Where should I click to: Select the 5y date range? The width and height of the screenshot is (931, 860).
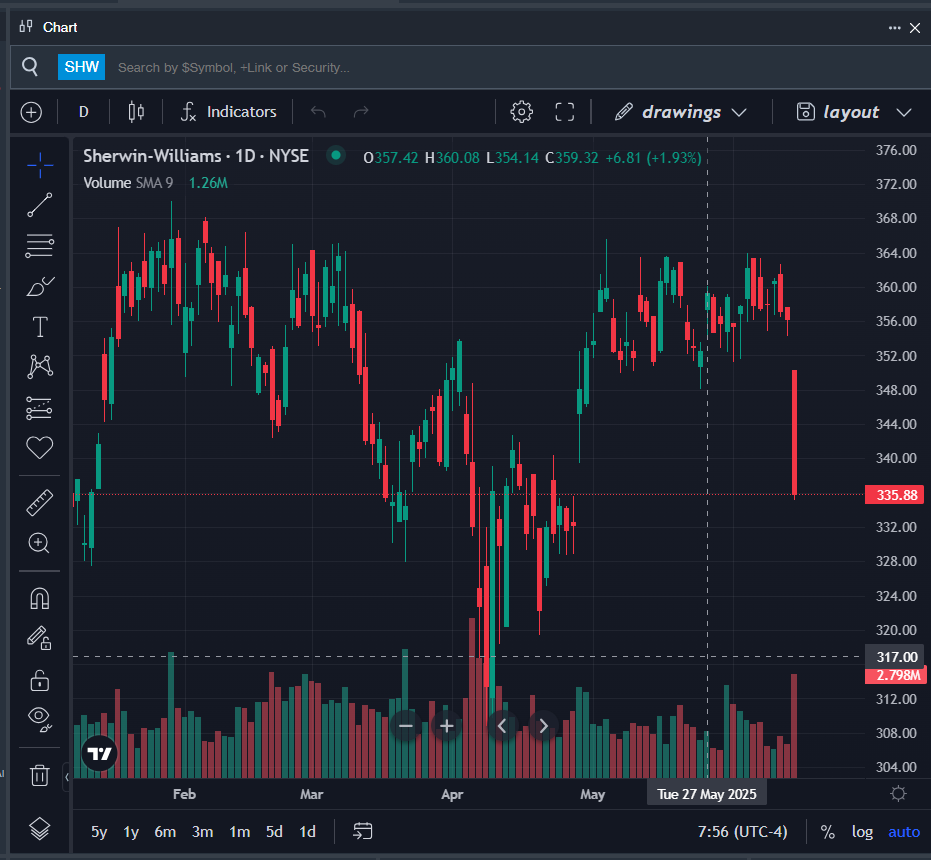coord(99,832)
